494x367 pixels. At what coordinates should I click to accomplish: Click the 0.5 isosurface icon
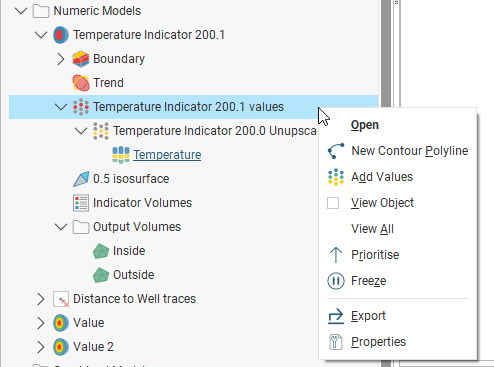(81, 179)
